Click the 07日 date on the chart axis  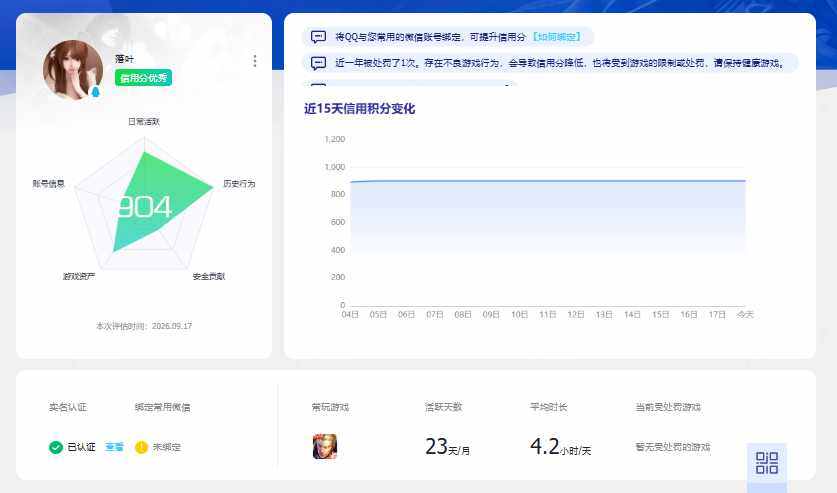(x=435, y=315)
